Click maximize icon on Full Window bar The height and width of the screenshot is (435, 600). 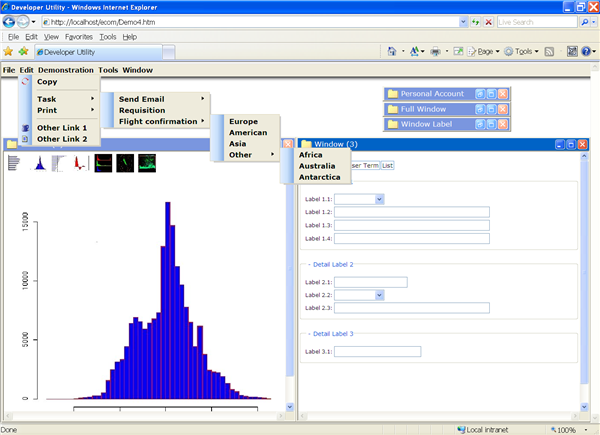coord(491,109)
